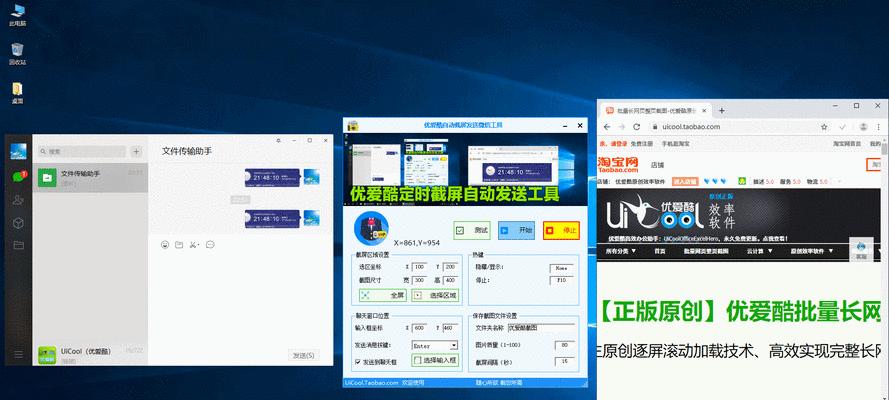The width and height of the screenshot is (889, 400).
Task: Click the WeChat search box
Action: click(82, 151)
